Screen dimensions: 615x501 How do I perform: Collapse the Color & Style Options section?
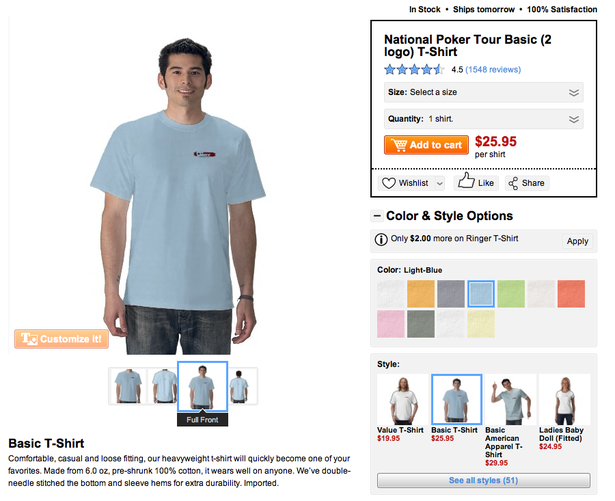[x=377, y=216]
